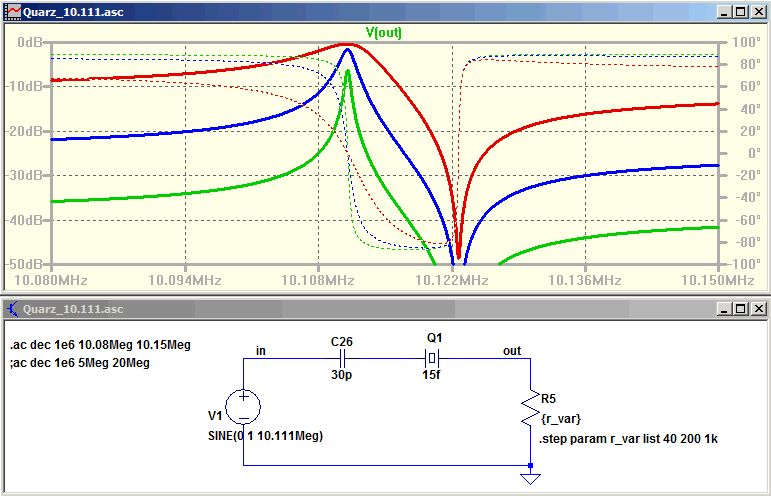Viewport: 771px width, 496px height.
Task: Click the waveform window icon in plot title bar
Action: 12,12
